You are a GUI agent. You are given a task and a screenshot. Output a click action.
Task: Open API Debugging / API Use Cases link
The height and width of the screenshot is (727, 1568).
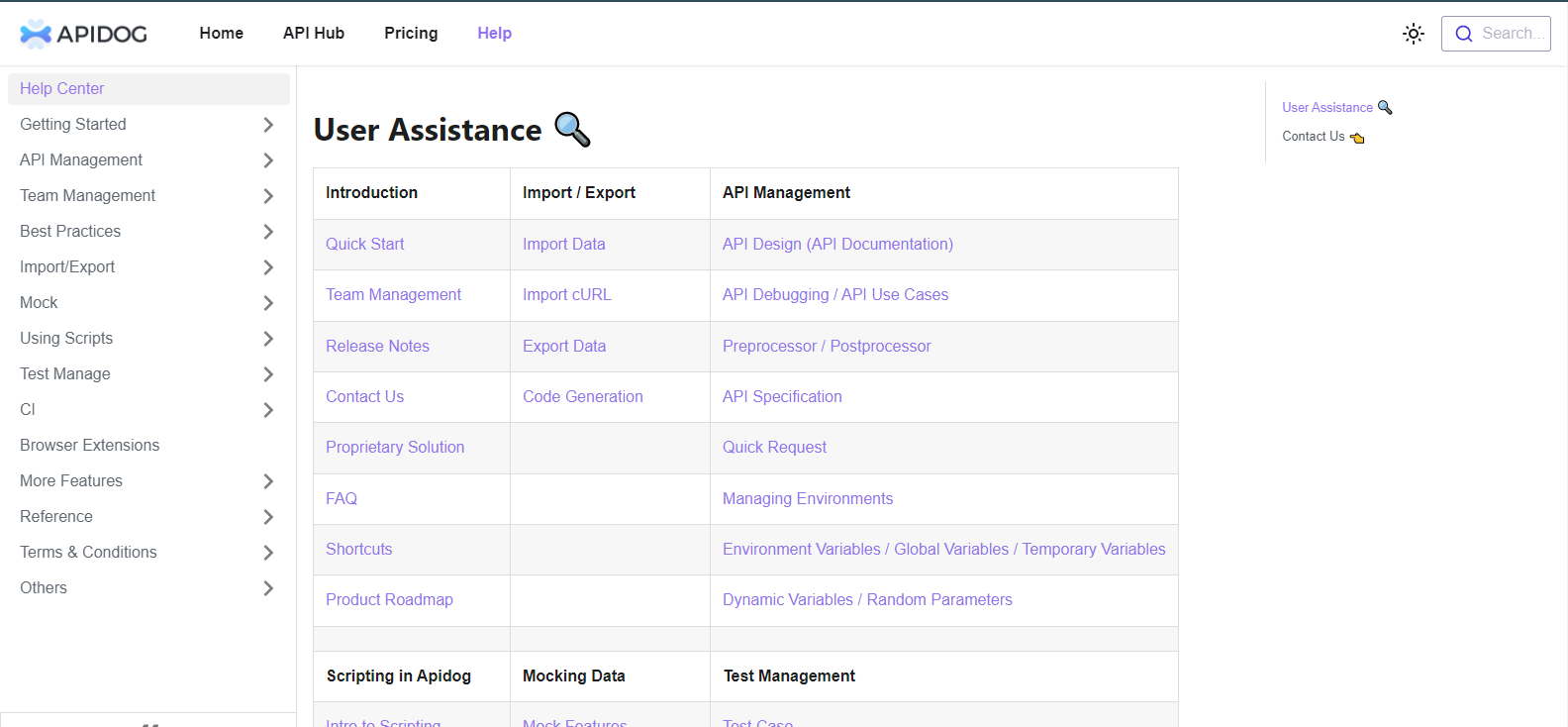pos(835,294)
